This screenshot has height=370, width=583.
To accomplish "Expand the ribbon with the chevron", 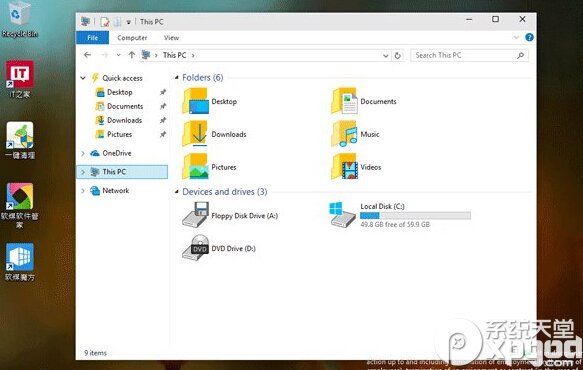I will click(516, 37).
